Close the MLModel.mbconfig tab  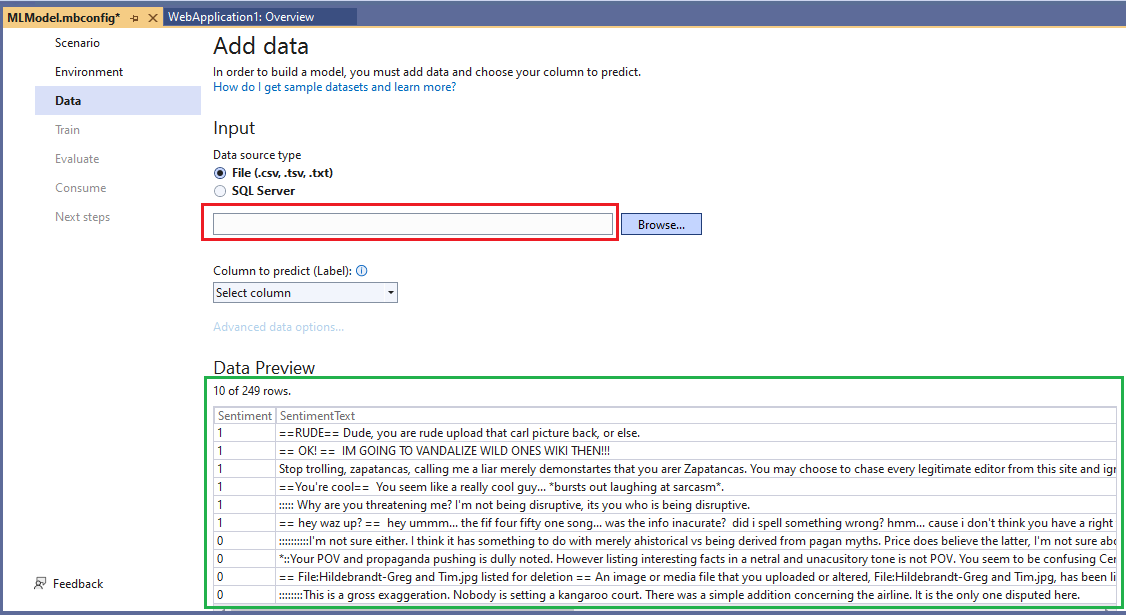click(x=152, y=16)
